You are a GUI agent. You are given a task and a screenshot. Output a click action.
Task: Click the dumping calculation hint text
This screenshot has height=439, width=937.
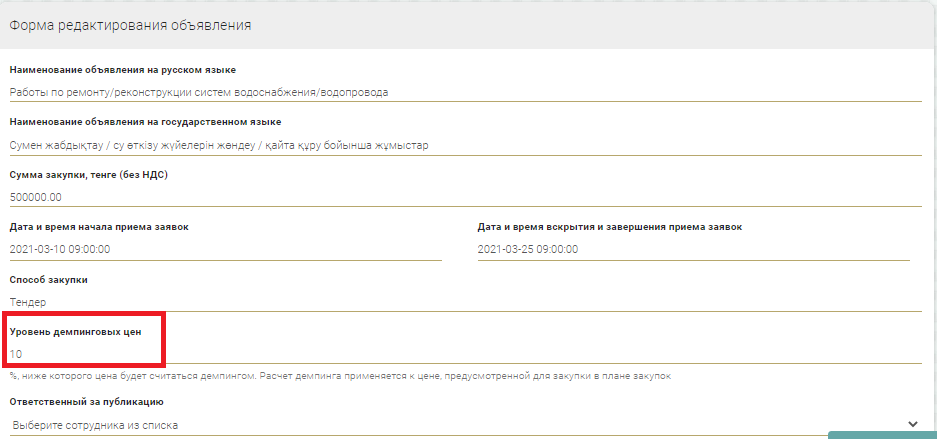coord(346,377)
